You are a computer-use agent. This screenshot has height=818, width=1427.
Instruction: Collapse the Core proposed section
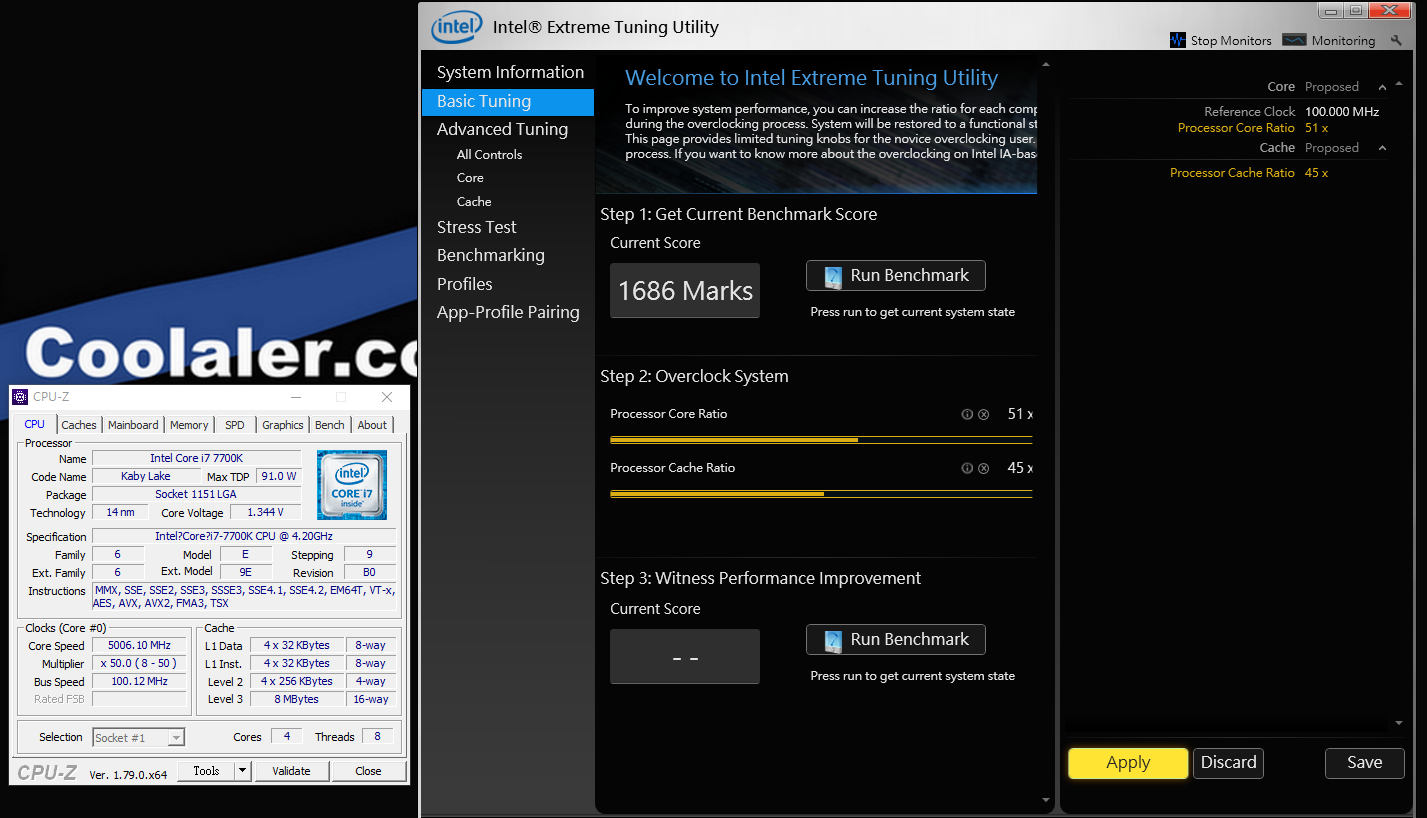[1383, 87]
